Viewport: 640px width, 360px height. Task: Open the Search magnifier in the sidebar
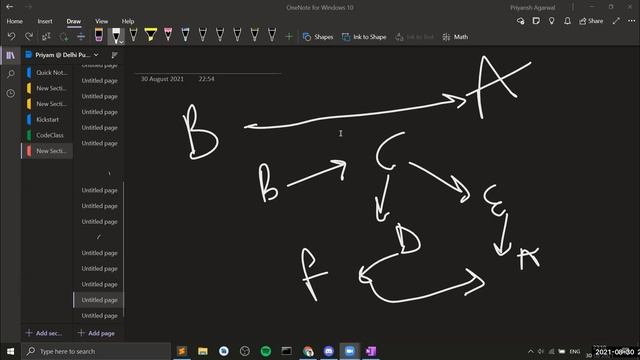pos(11,74)
